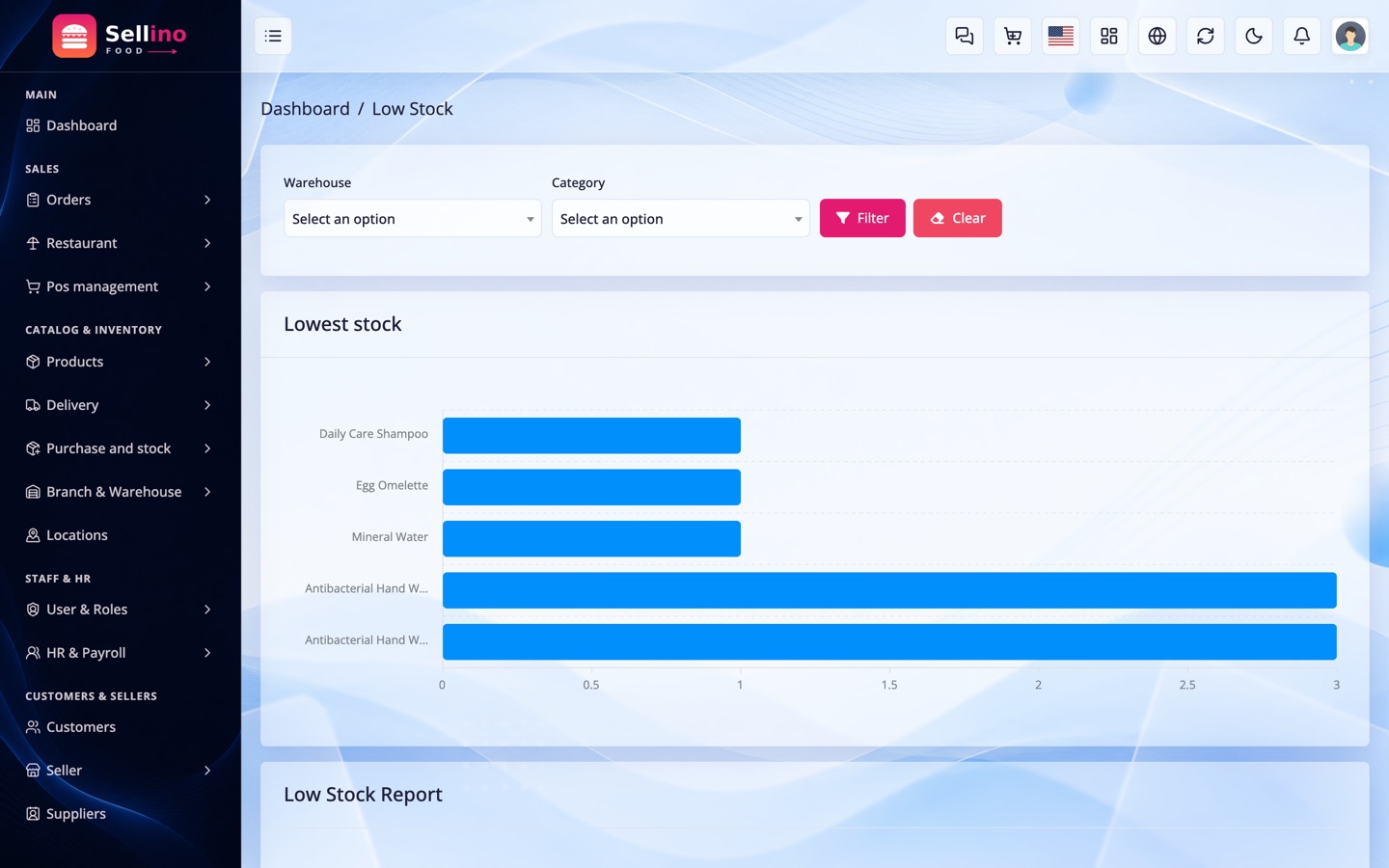Expand User & Roles menu
Viewport: 1389px width, 868px height.
coord(120,610)
